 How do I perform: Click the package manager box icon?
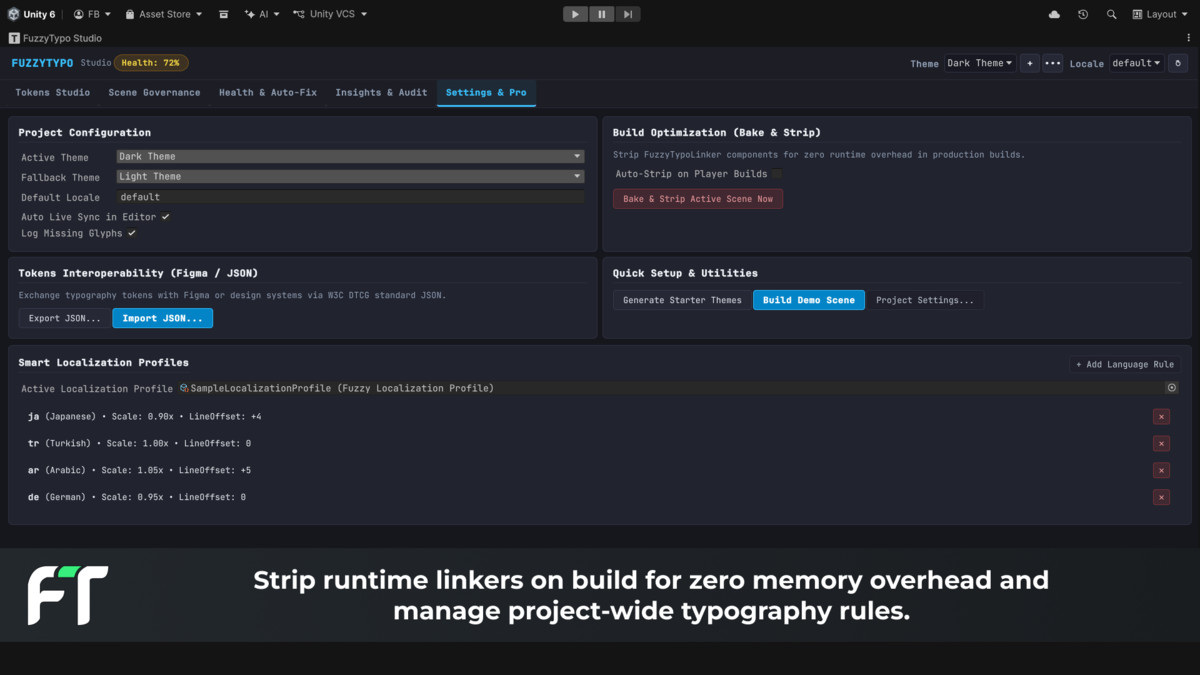[x=224, y=14]
